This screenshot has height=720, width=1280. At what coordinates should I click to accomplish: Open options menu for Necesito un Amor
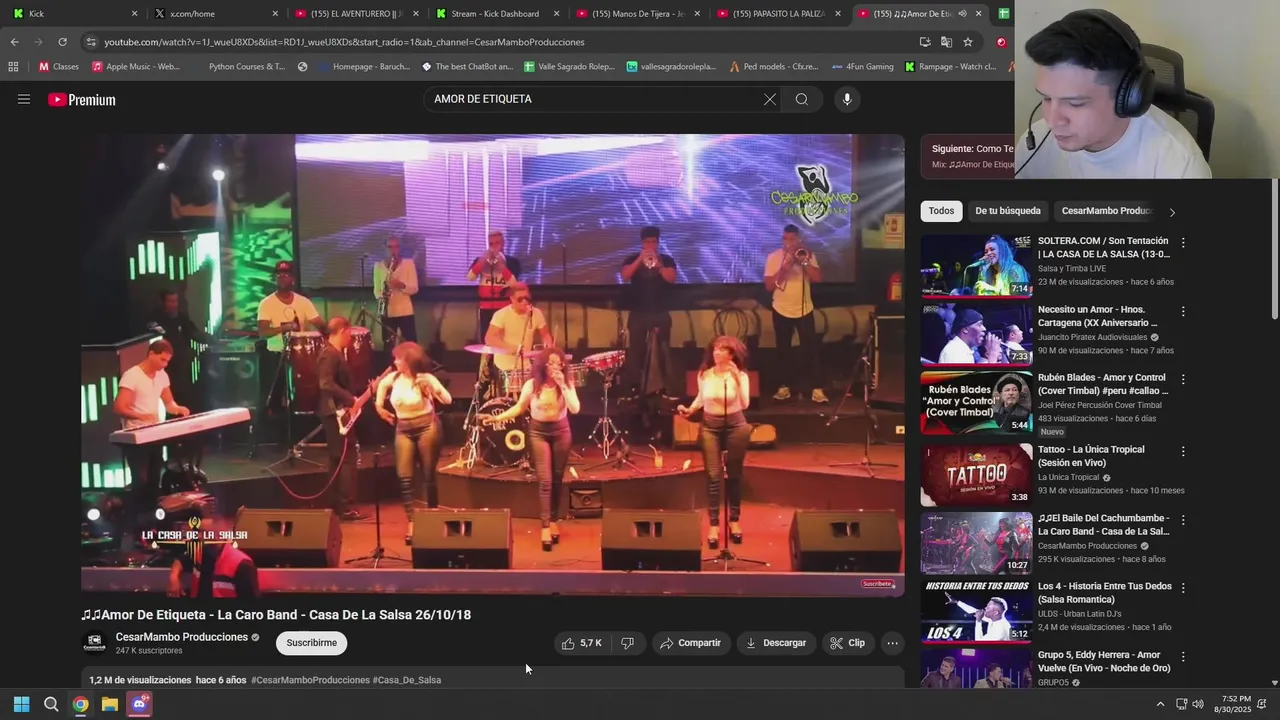(1183, 312)
